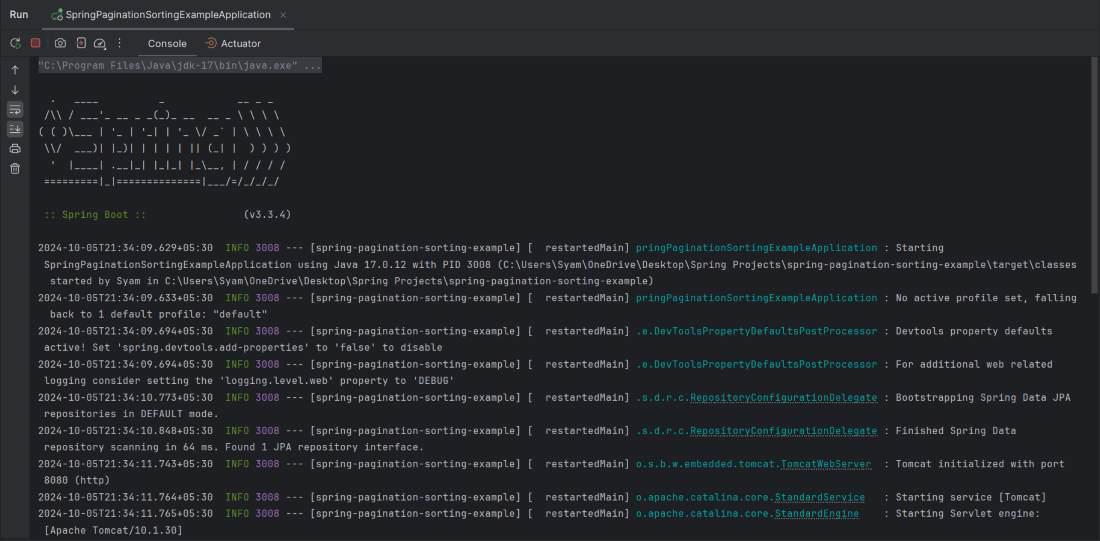Click the first RepositoryConfigurationDelegate link
Viewport: 1100px width, 541px height.
783,398
